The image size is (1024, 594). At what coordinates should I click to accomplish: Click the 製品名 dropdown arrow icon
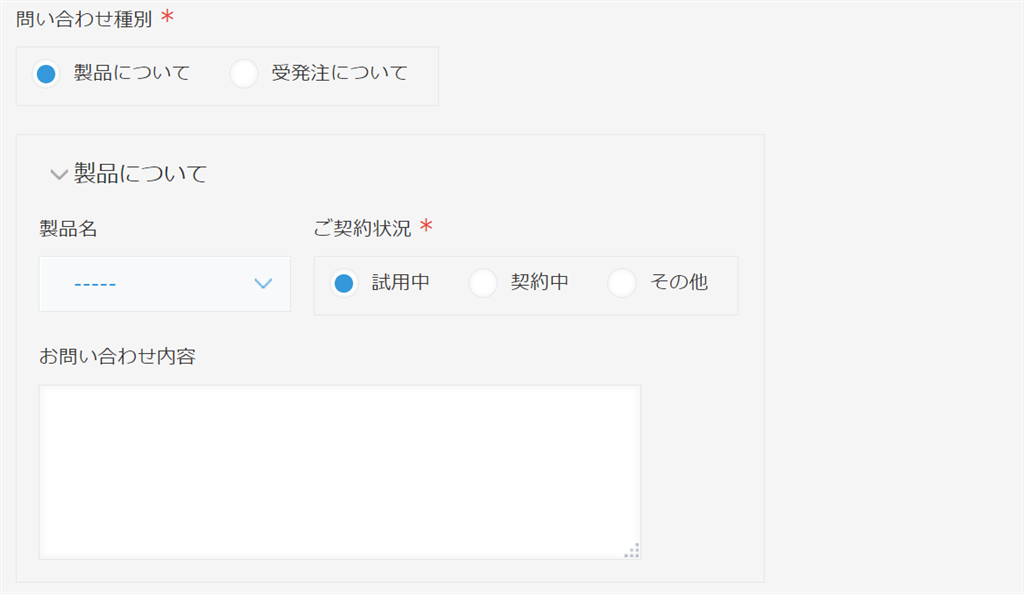click(x=263, y=283)
